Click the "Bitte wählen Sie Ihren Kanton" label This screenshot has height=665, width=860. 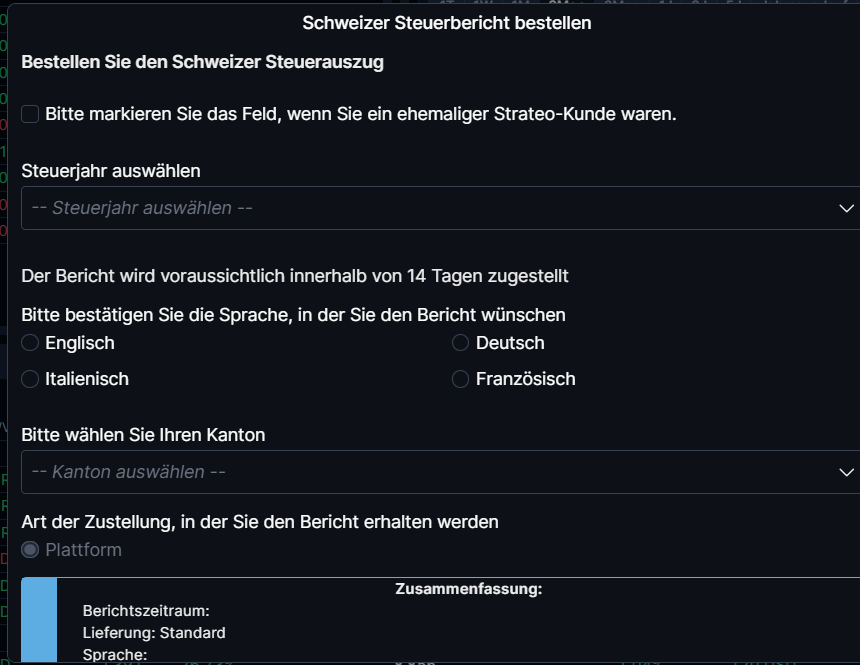(x=143, y=435)
